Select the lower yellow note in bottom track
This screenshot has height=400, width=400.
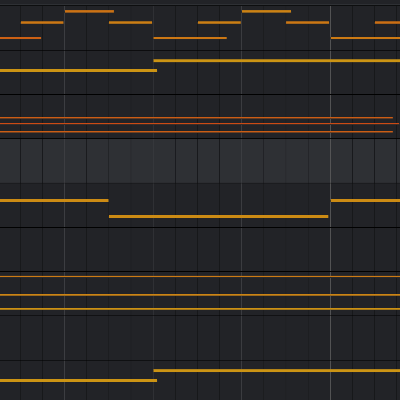click(x=78, y=380)
